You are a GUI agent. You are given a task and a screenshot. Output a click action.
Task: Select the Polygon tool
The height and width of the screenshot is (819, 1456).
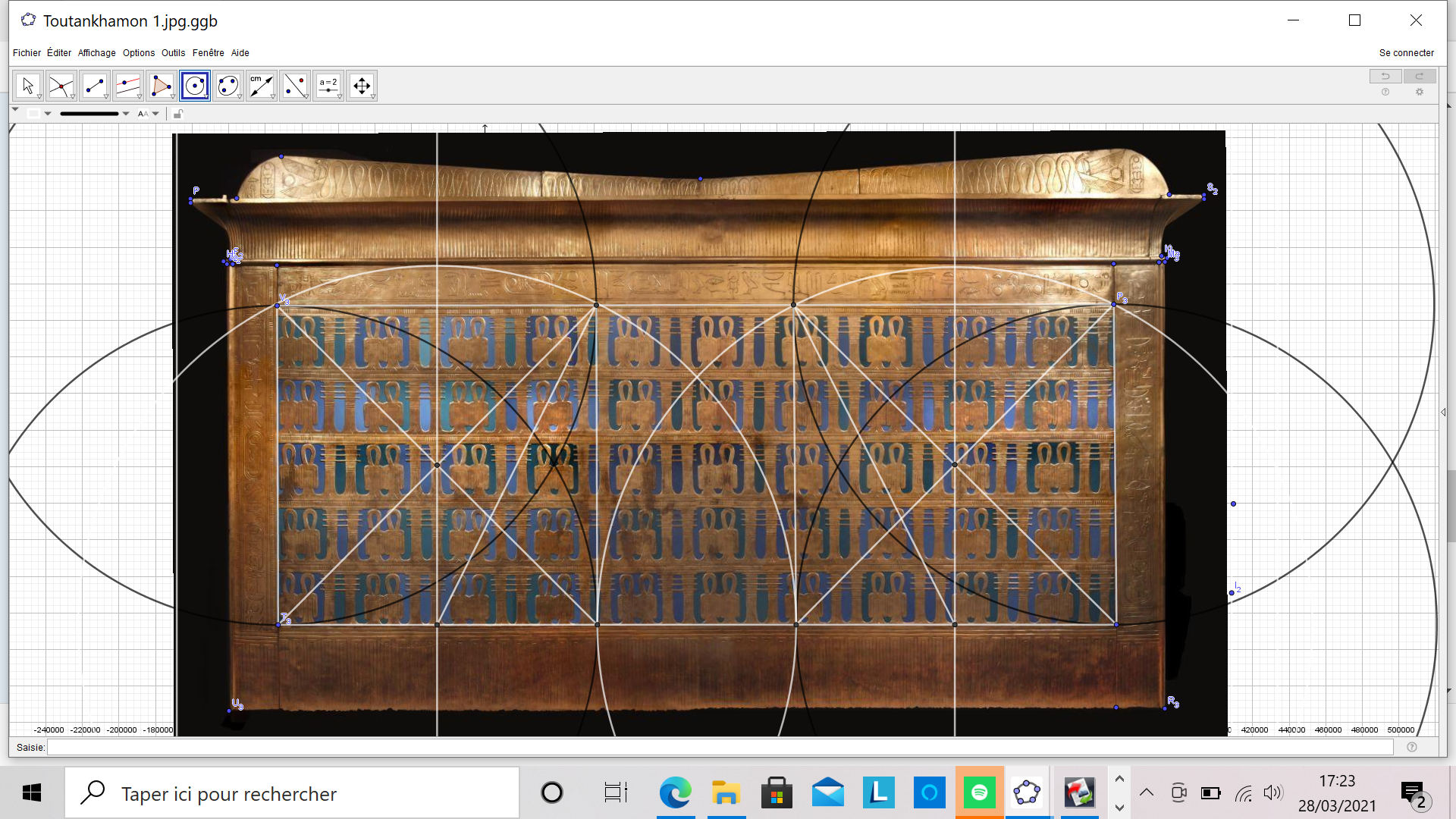(x=162, y=86)
